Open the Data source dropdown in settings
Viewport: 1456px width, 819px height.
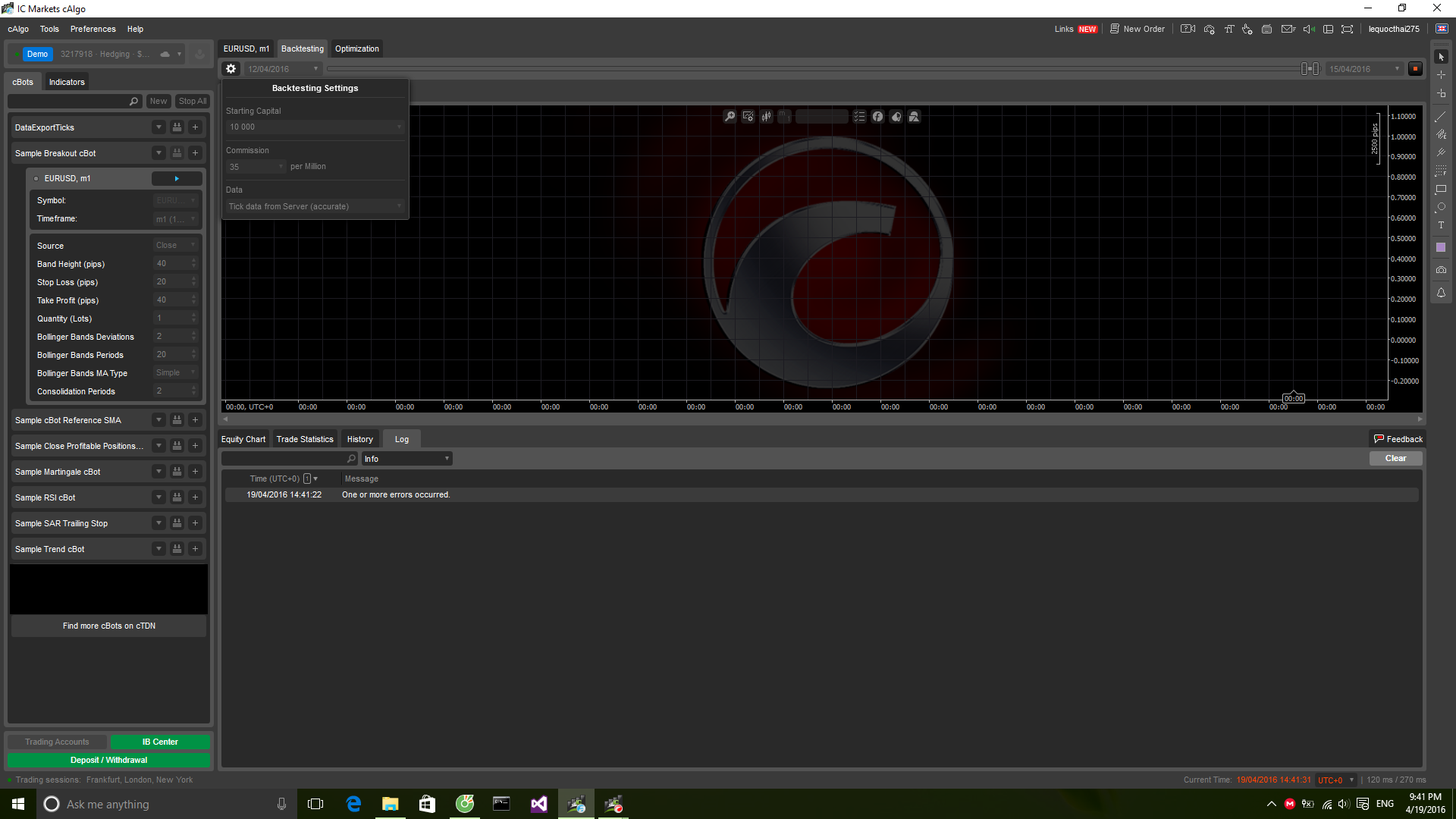pyautogui.click(x=315, y=206)
